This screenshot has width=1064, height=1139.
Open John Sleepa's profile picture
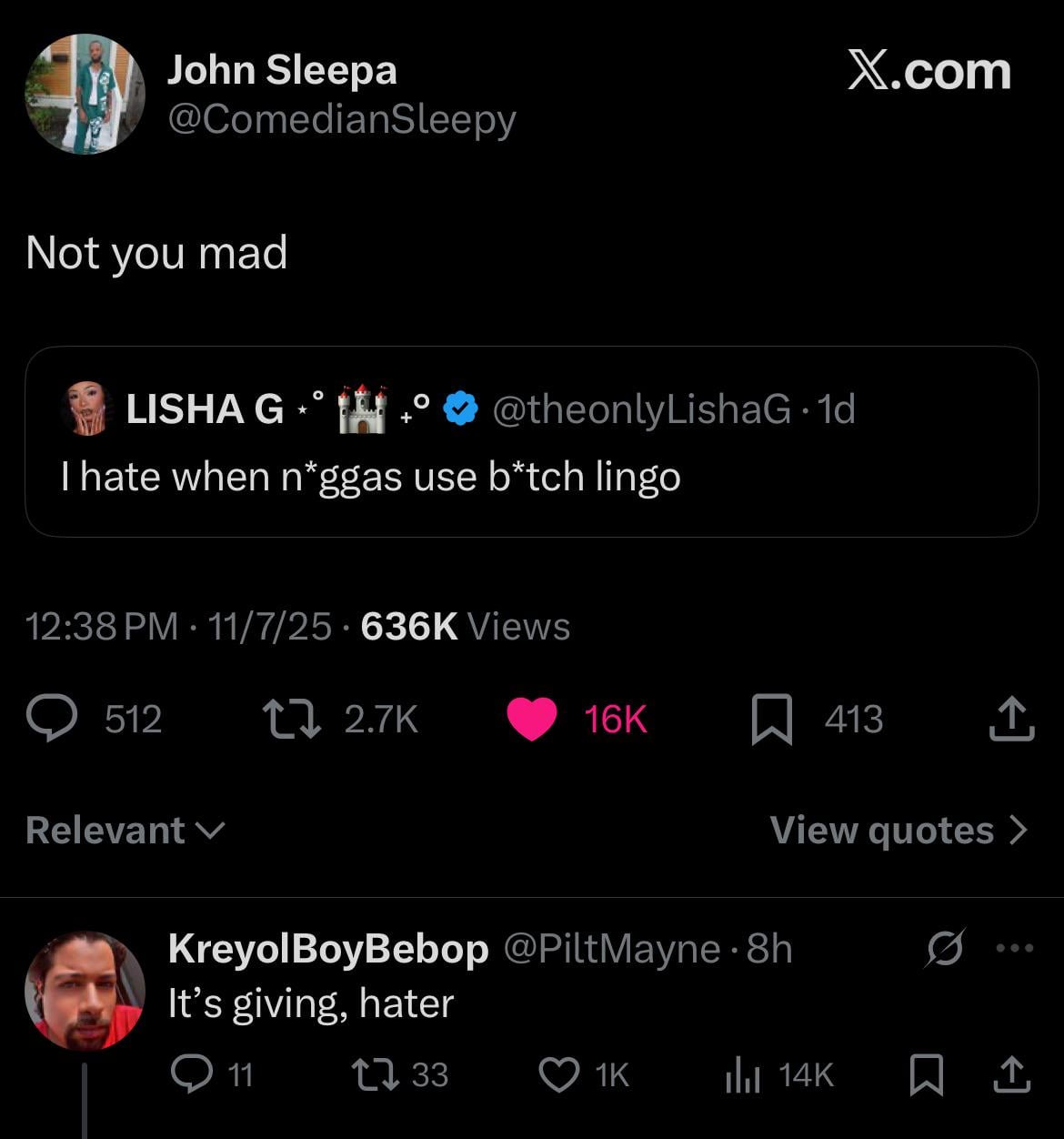[85, 94]
